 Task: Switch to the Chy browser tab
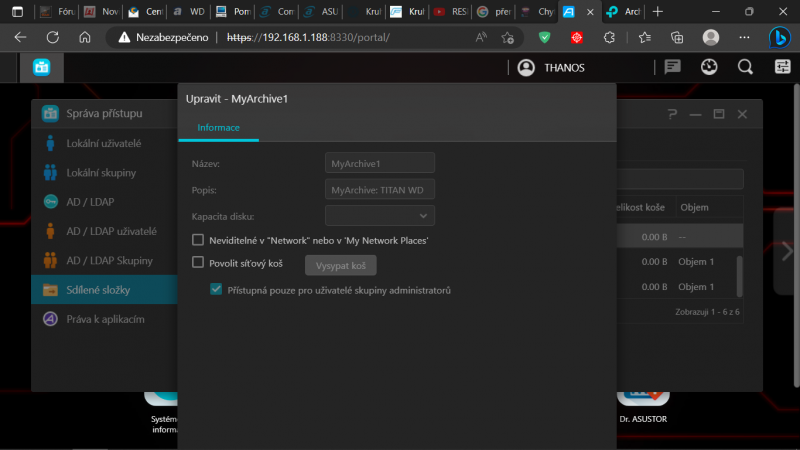pos(538,11)
